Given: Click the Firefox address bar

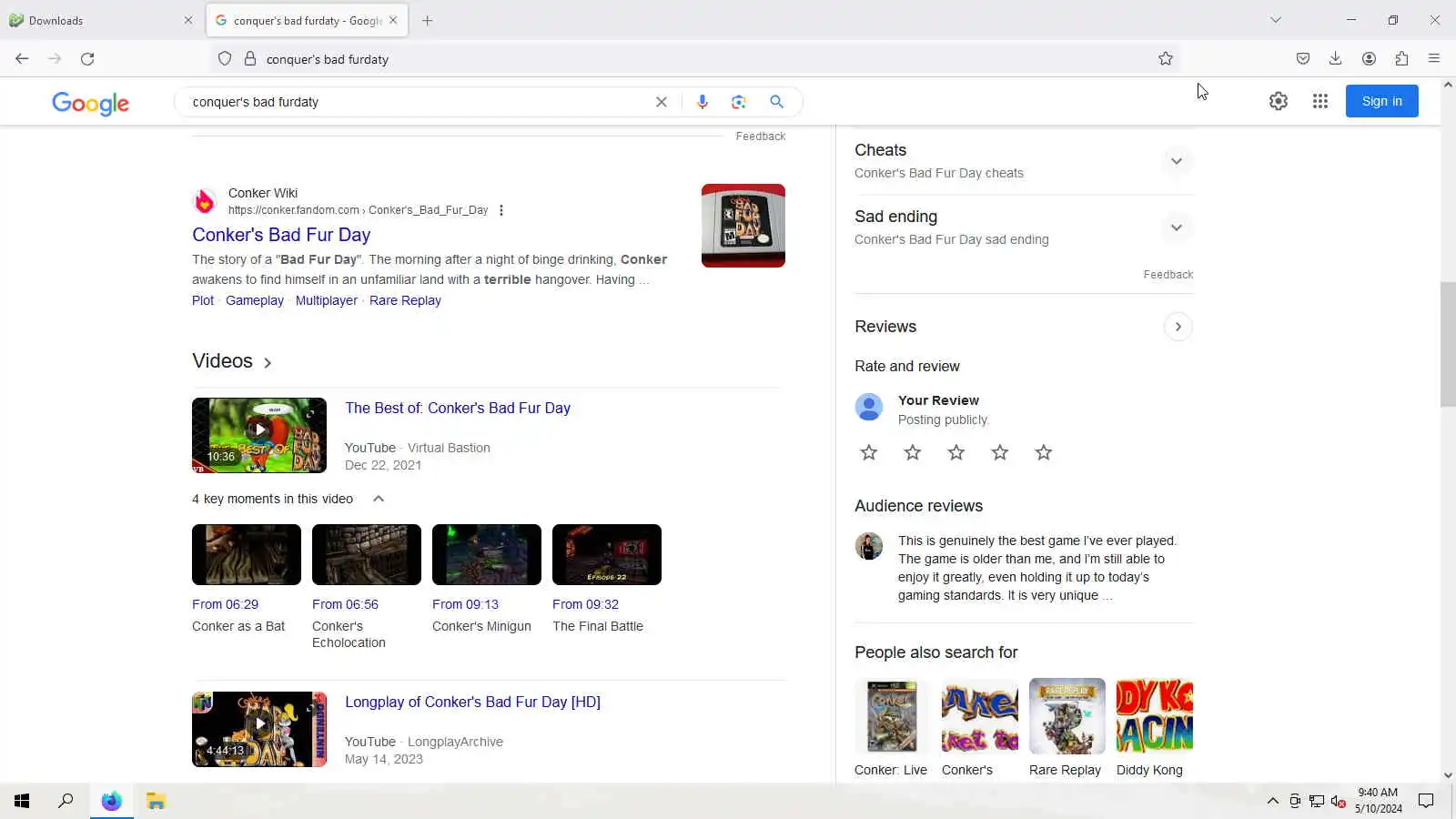Looking at the screenshot, I should 696,59.
